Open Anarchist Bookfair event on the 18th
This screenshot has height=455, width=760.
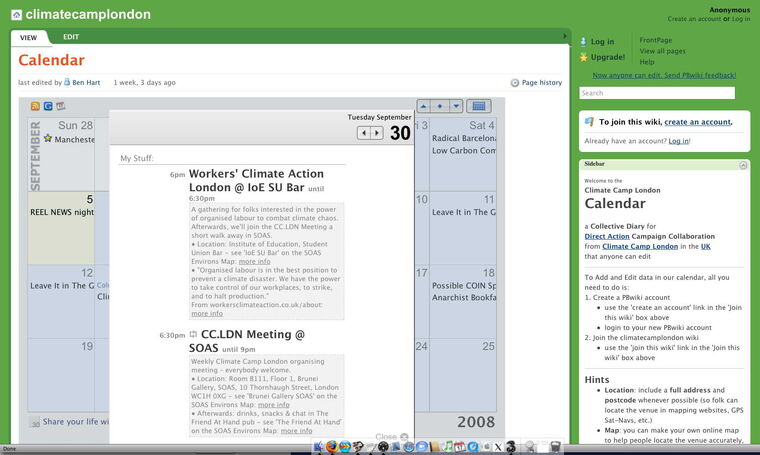pos(464,298)
